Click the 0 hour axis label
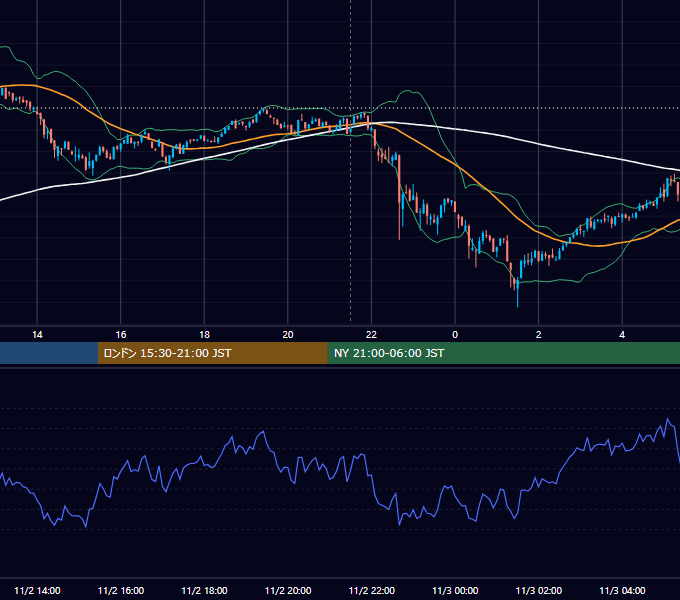 click(x=455, y=335)
